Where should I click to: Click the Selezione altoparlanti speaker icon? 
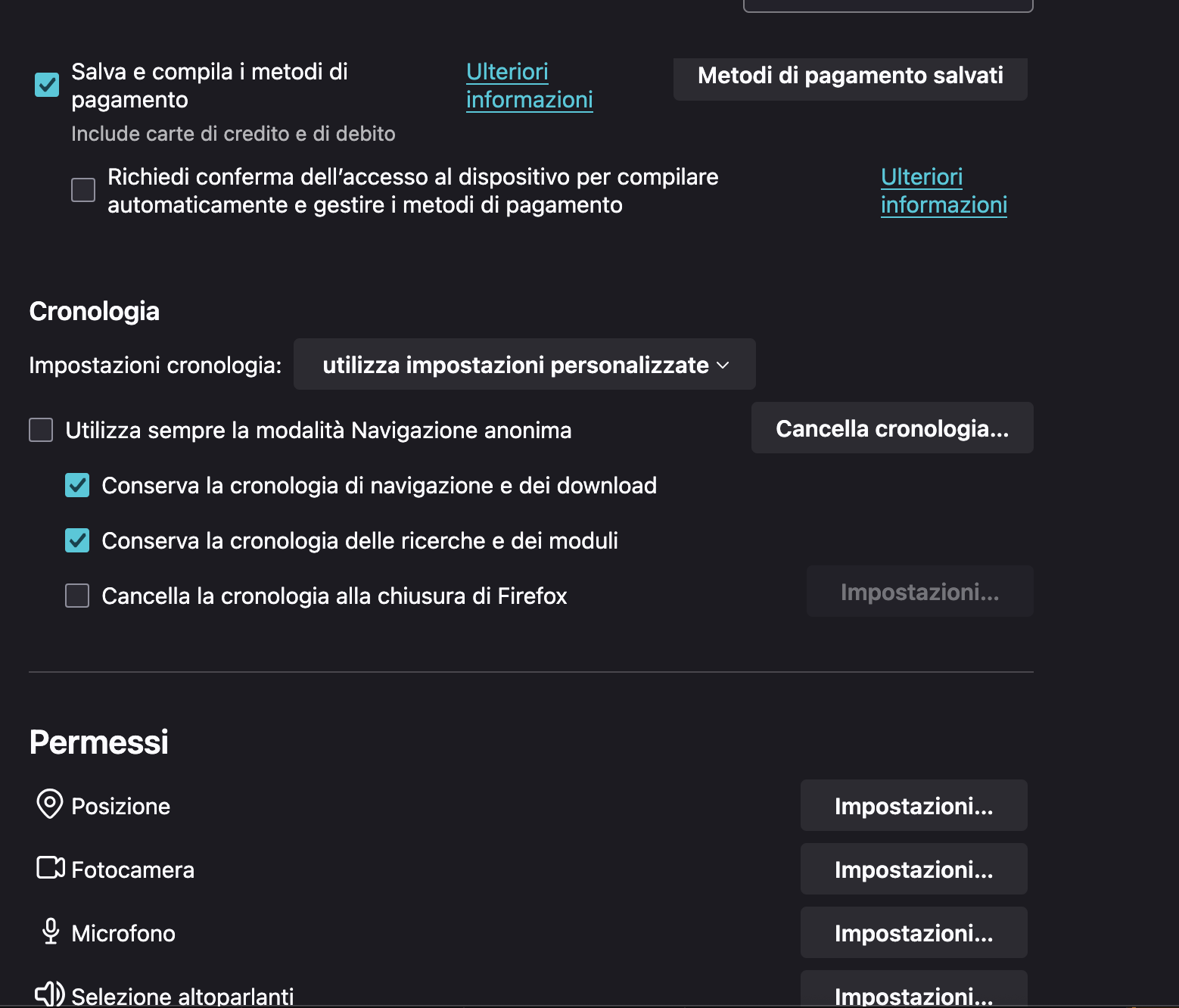pyautogui.click(x=50, y=993)
